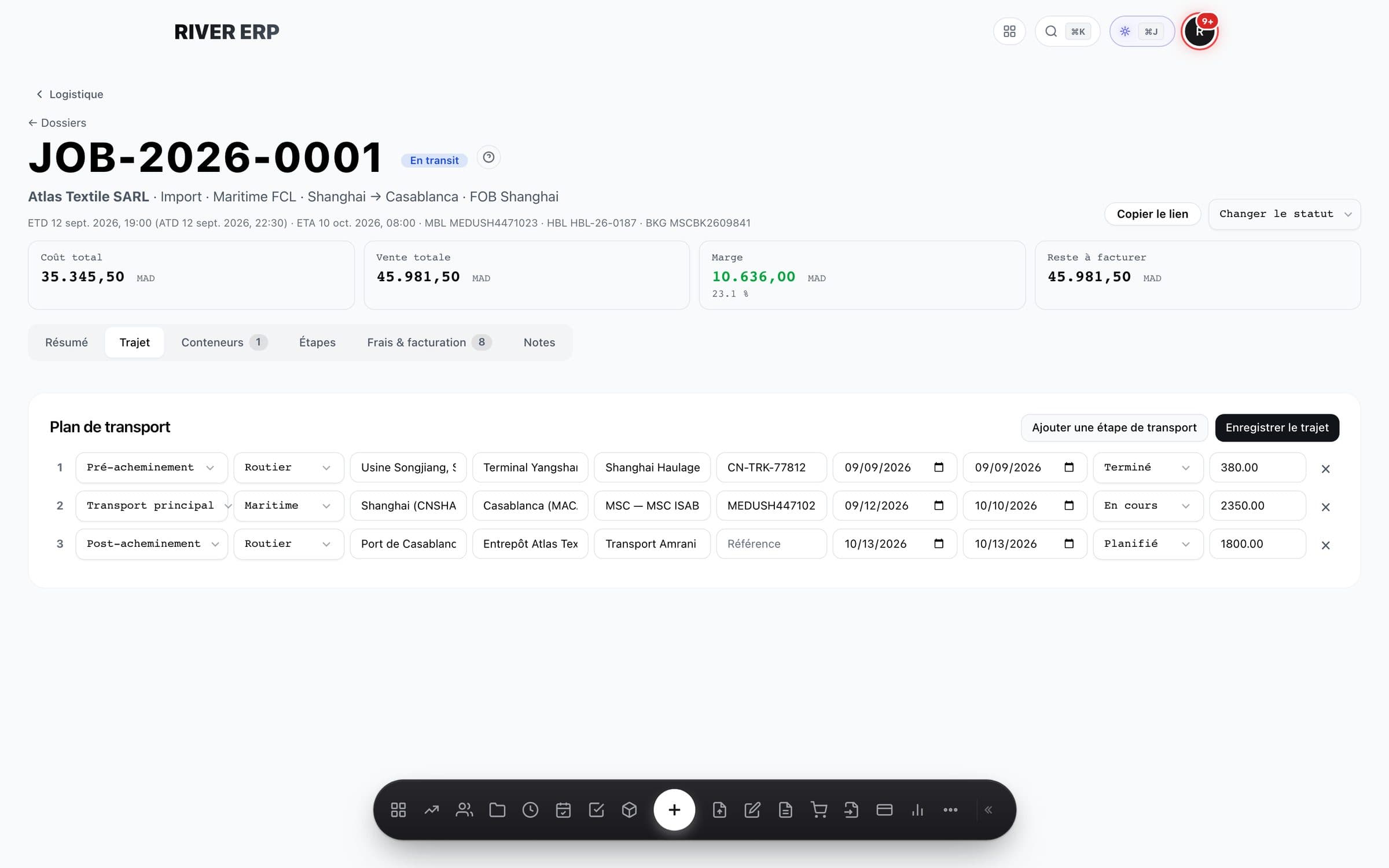Remove the Post-acheminement transport leg
1389x868 pixels.
click(1325, 545)
